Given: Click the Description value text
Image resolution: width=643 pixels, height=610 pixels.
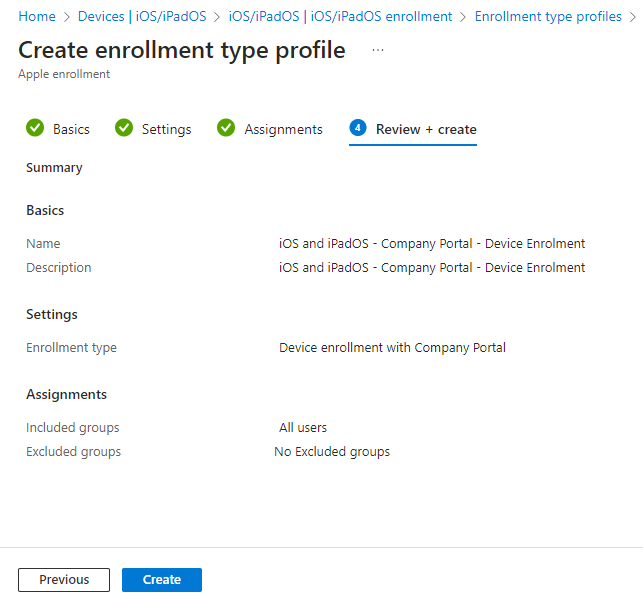Looking at the screenshot, I should [x=432, y=268].
